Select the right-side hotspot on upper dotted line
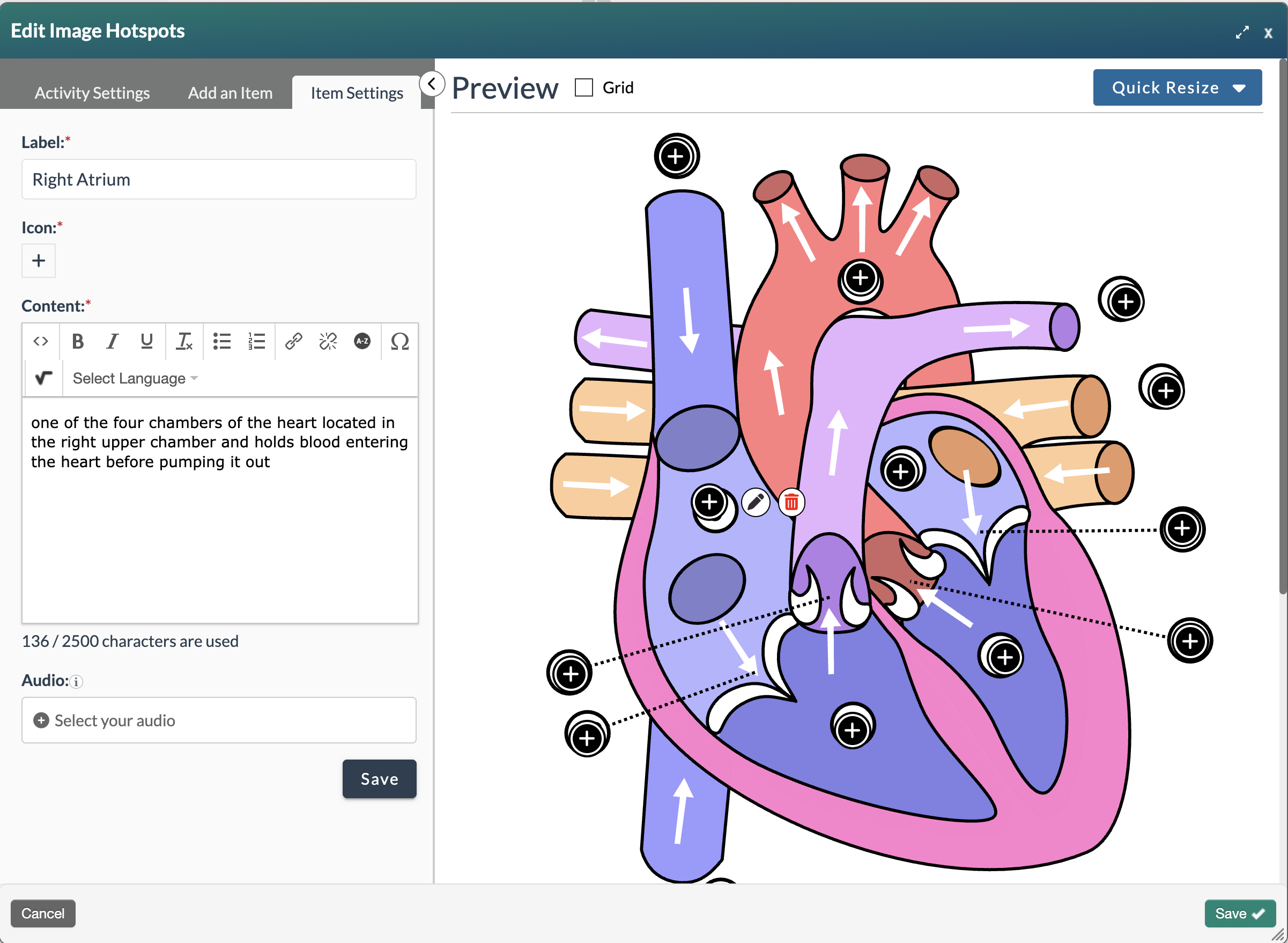This screenshot has height=943, width=1288. [x=1183, y=528]
